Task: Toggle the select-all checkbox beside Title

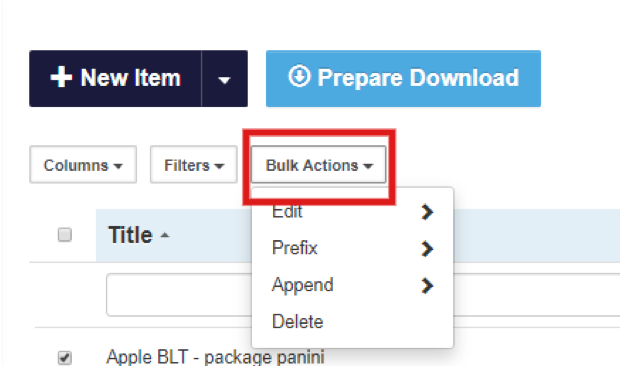Action: click(x=65, y=234)
